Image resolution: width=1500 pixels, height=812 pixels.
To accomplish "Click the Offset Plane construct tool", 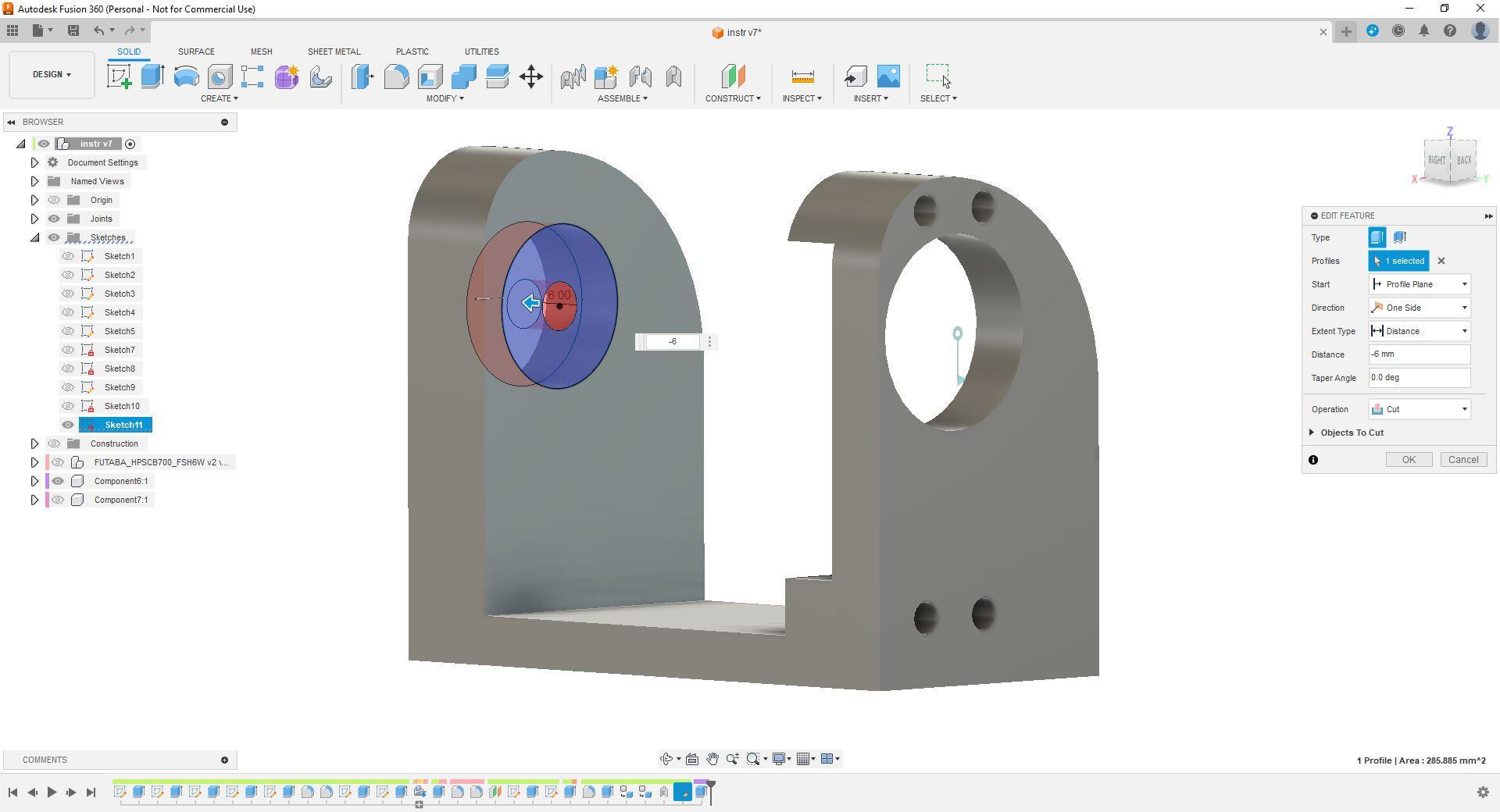I will pyautogui.click(x=733, y=77).
